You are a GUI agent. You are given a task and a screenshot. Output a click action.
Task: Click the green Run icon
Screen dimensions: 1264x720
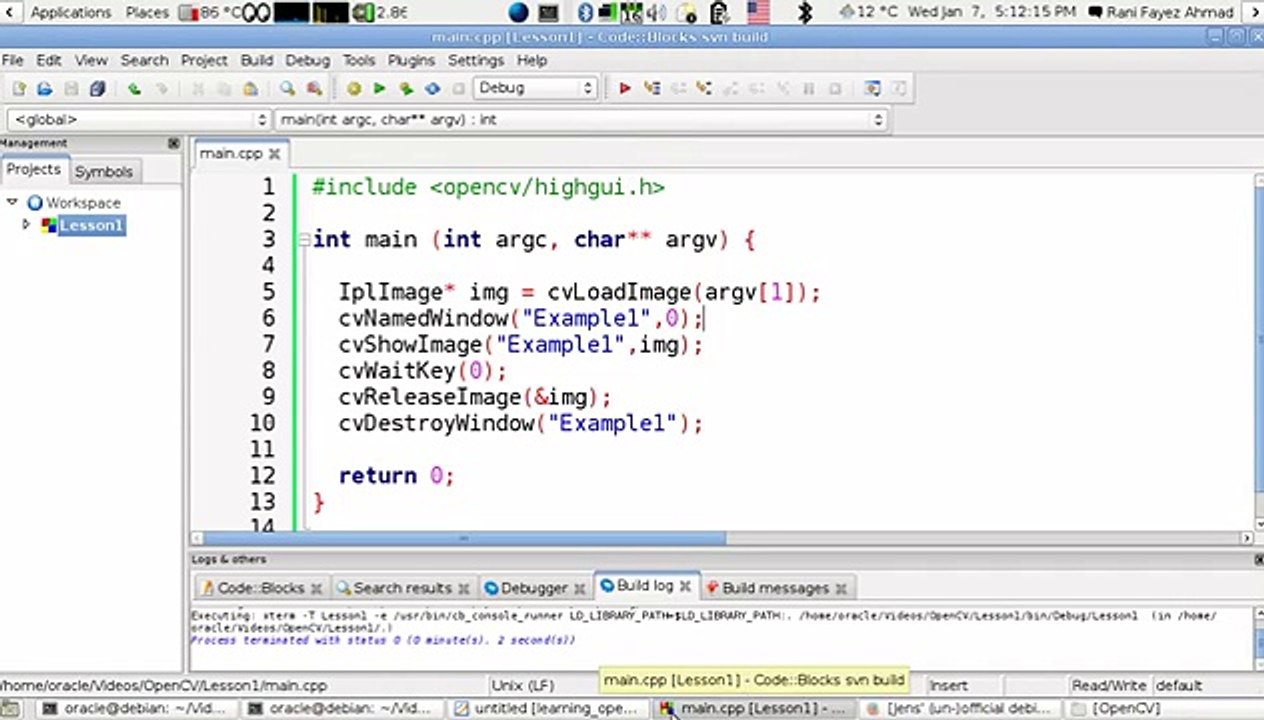pyautogui.click(x=379, y=88)
